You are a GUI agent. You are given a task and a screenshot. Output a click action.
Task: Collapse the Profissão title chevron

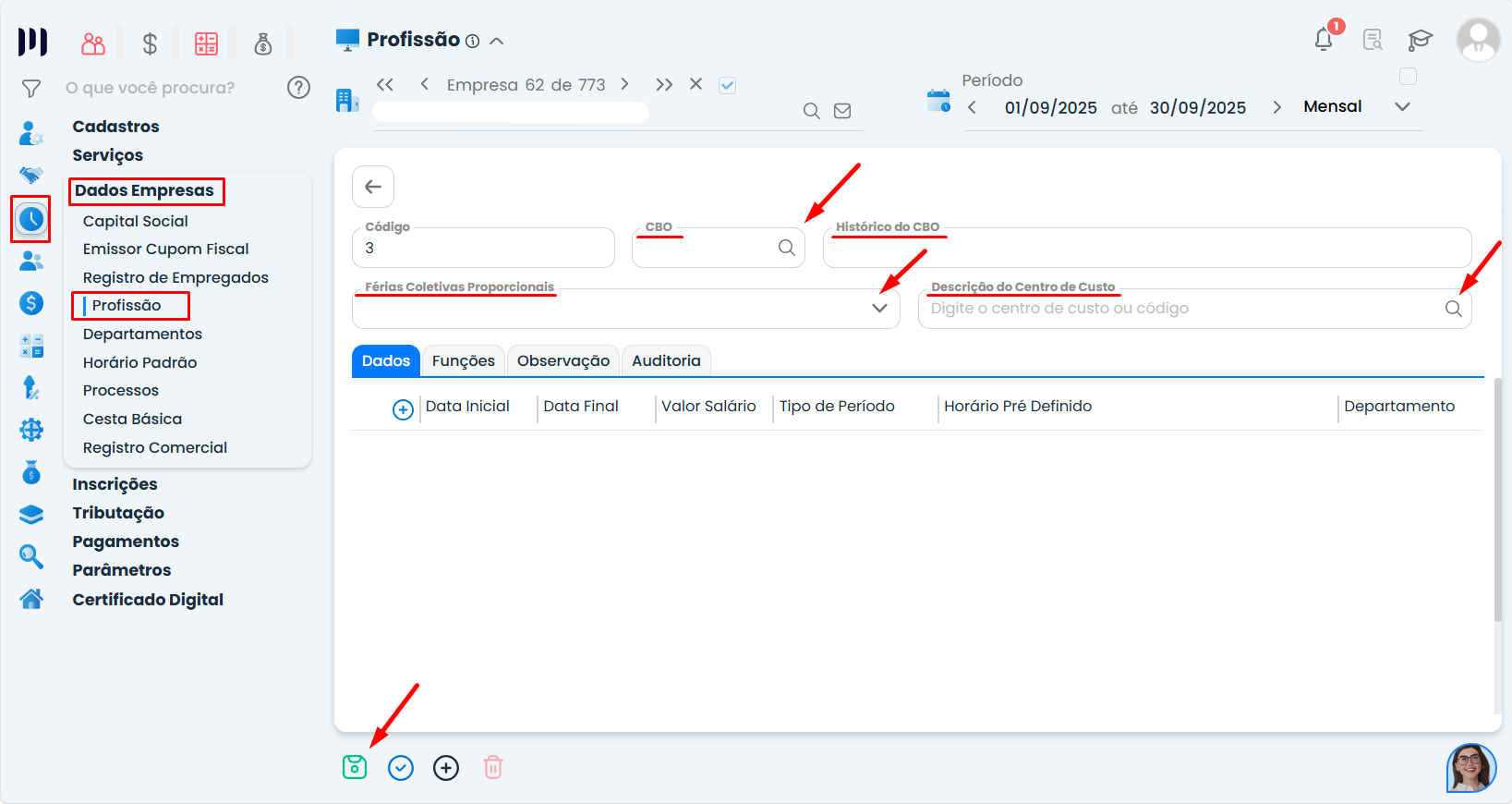[497, 41]
